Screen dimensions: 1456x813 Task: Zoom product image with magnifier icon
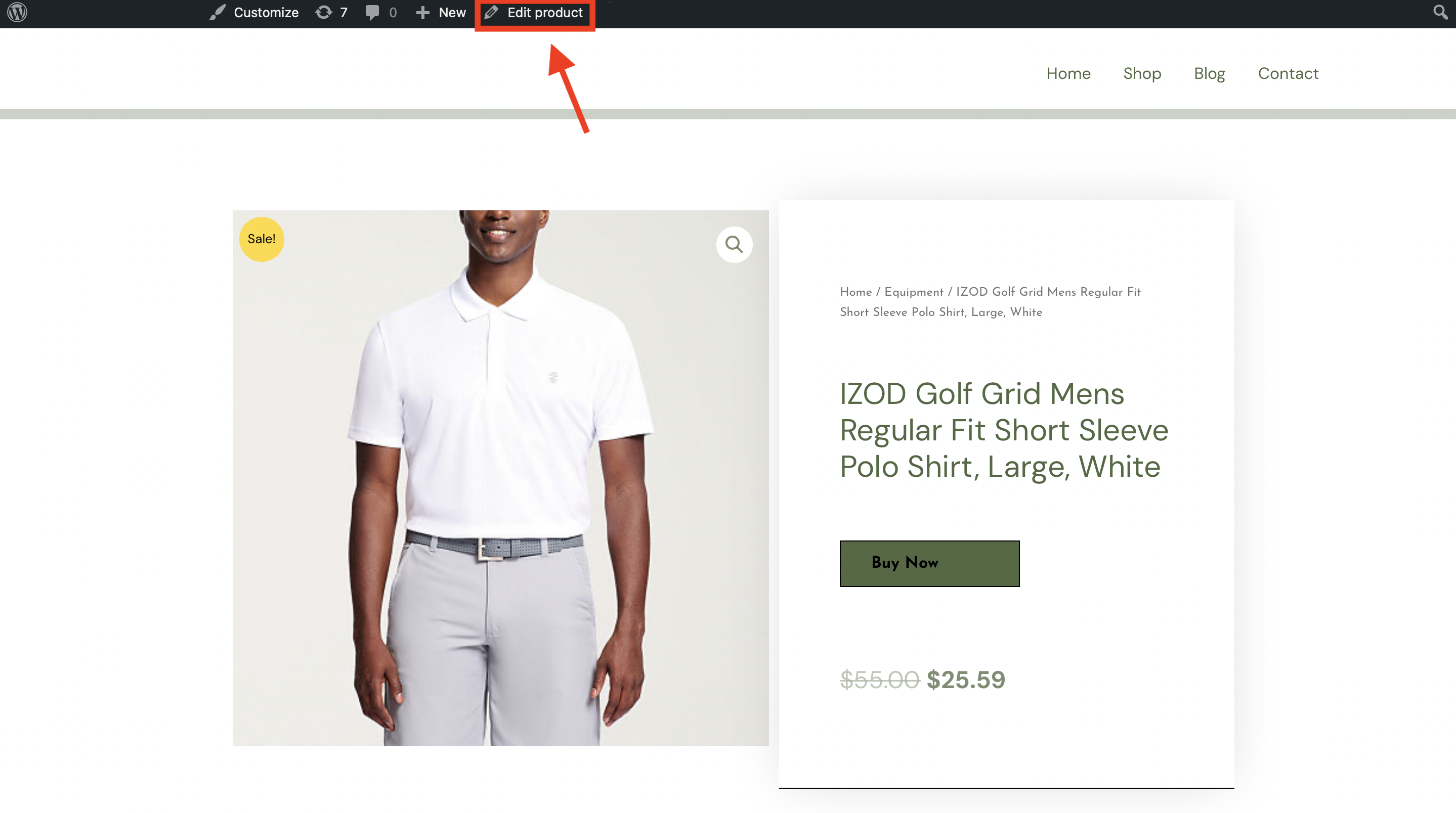tap(734, 245)
